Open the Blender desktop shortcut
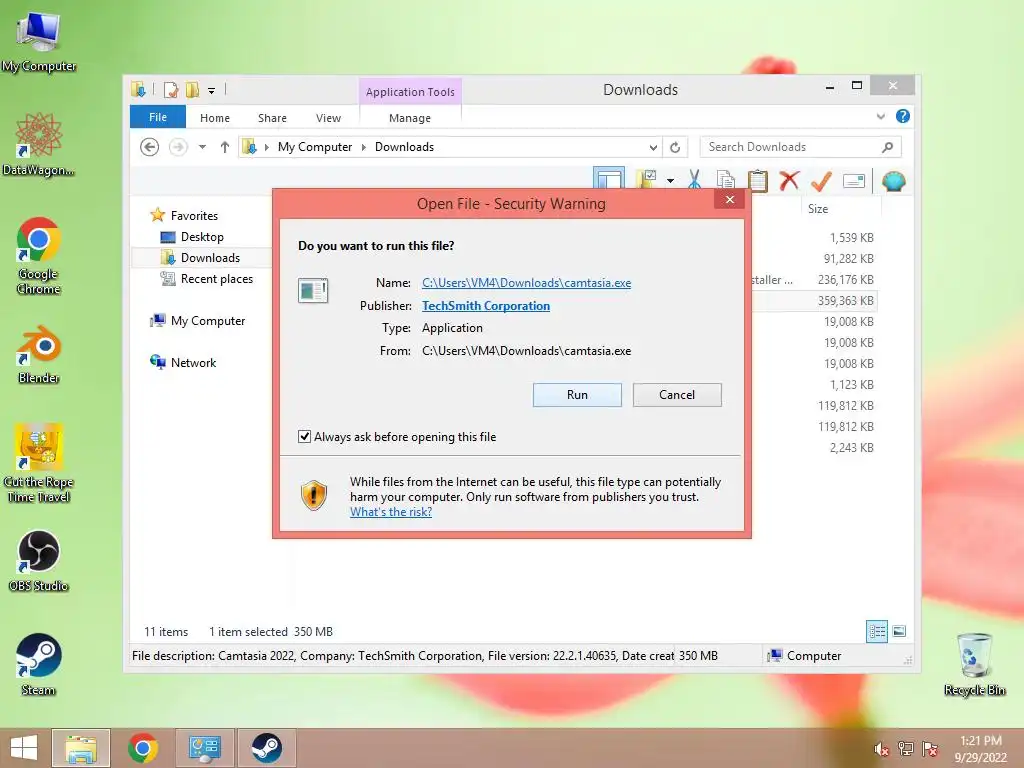The height and width of the screenshot is (768, 1024). [x=39, y=353]
